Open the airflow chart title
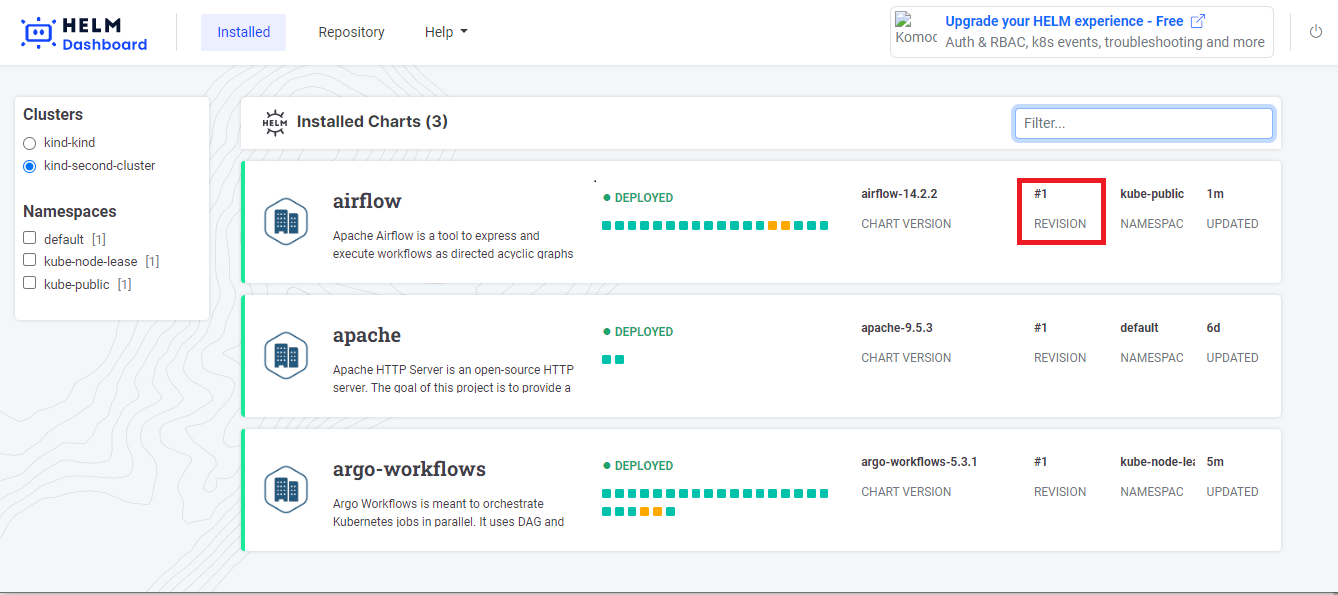Image resolution: width=1338 pixels, height=595 pixels. click(367, 201)
